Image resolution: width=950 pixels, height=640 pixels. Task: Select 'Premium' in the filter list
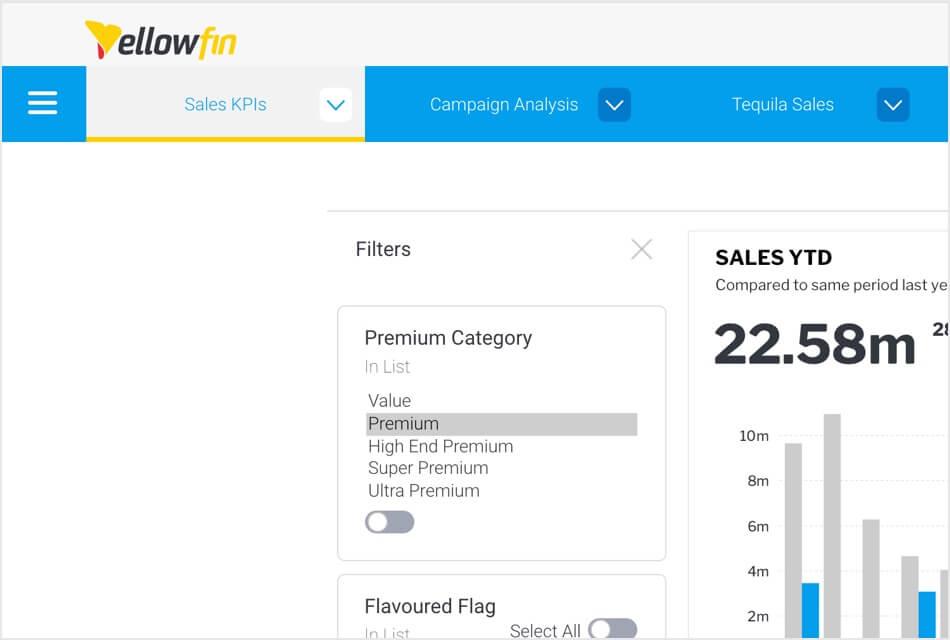tap(402, 423)
